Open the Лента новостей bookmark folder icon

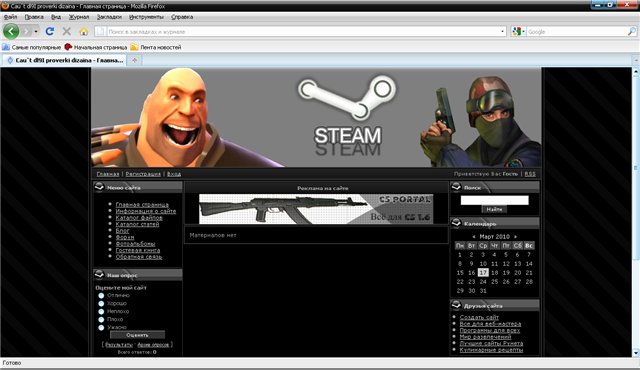(x=134, y=47)
